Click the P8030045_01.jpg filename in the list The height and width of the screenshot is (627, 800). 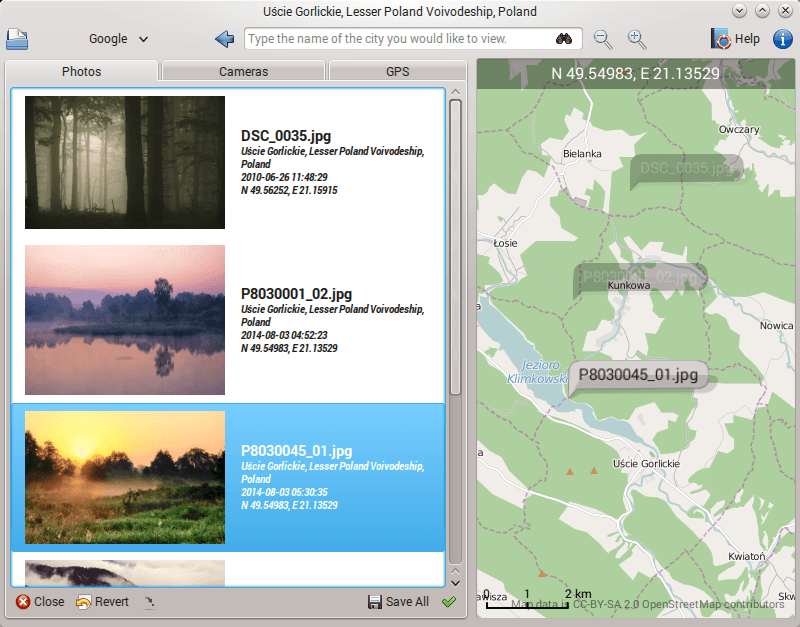(296, 451)
